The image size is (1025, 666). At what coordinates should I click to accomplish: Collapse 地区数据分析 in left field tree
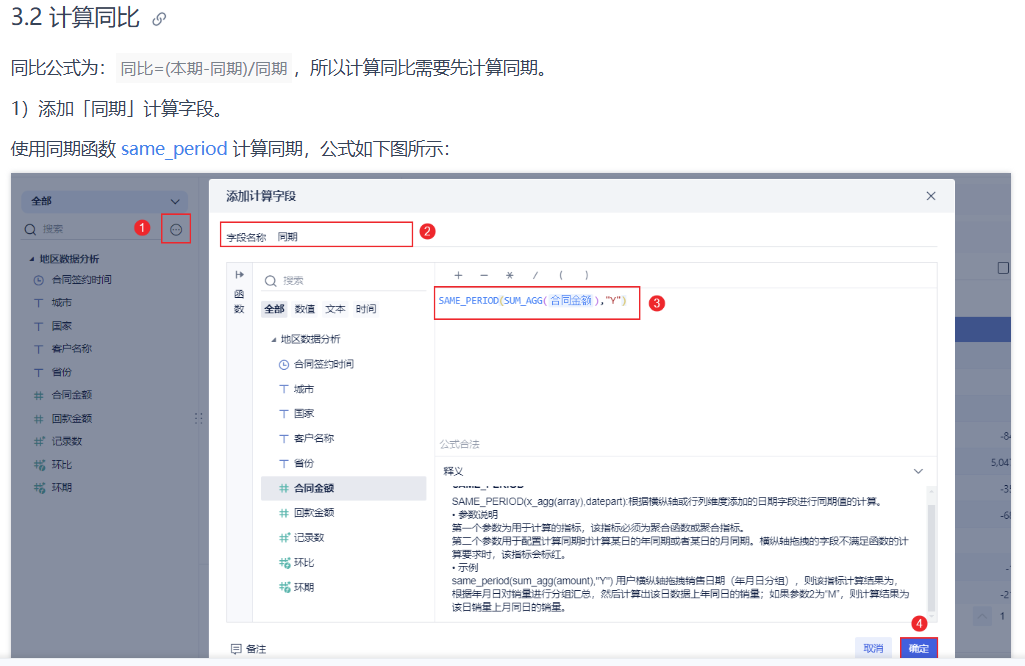pos(31,259)
